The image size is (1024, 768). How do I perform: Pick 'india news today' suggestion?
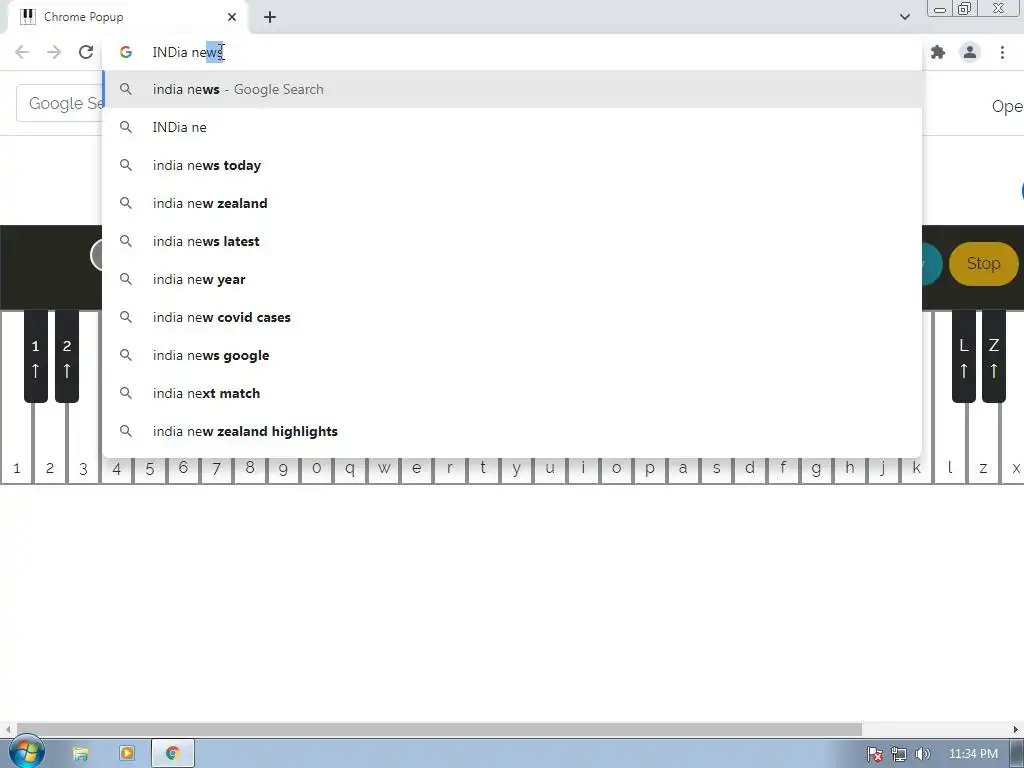[x=513, y=165]
